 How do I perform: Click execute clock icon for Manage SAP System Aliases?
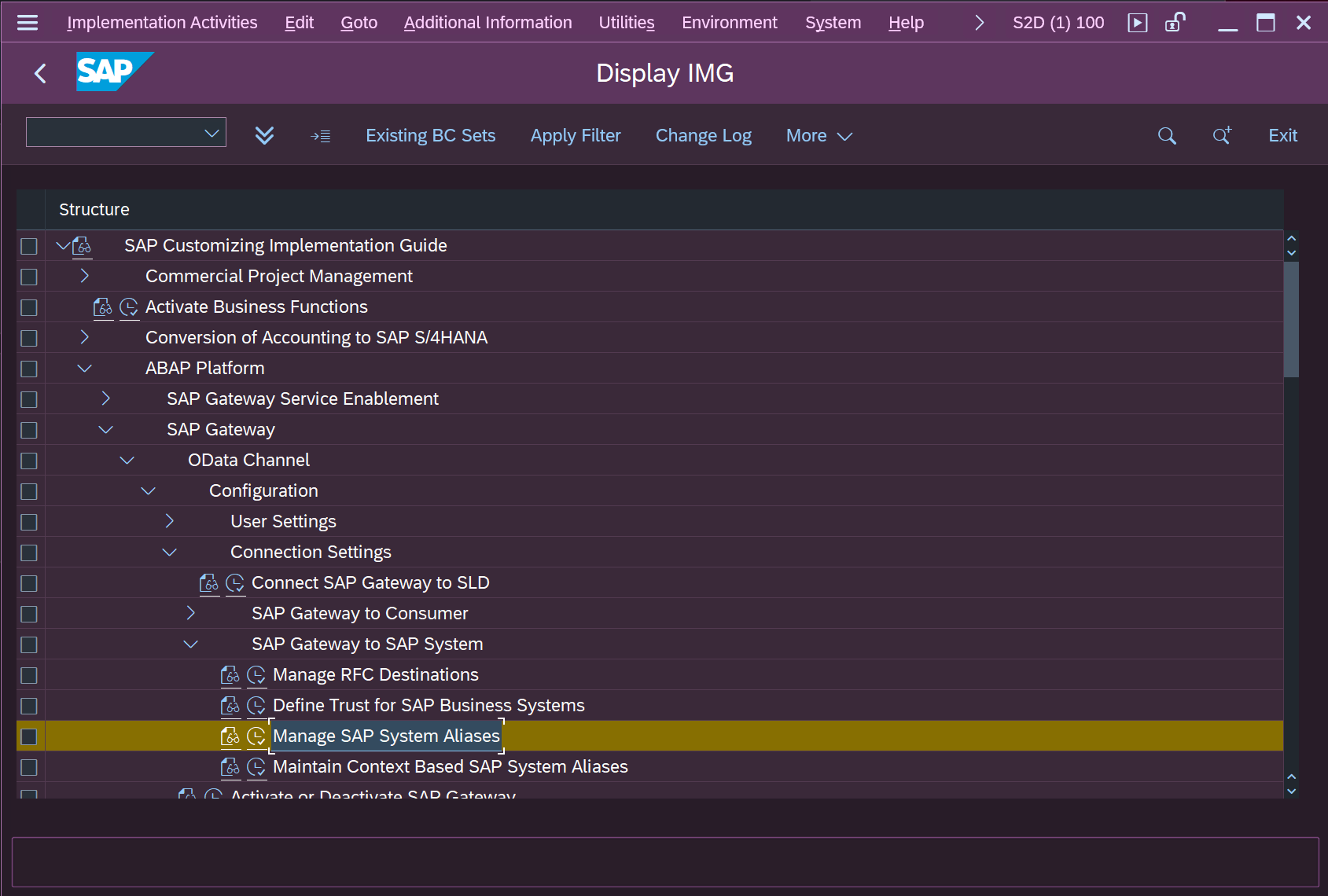click(256, 736)
